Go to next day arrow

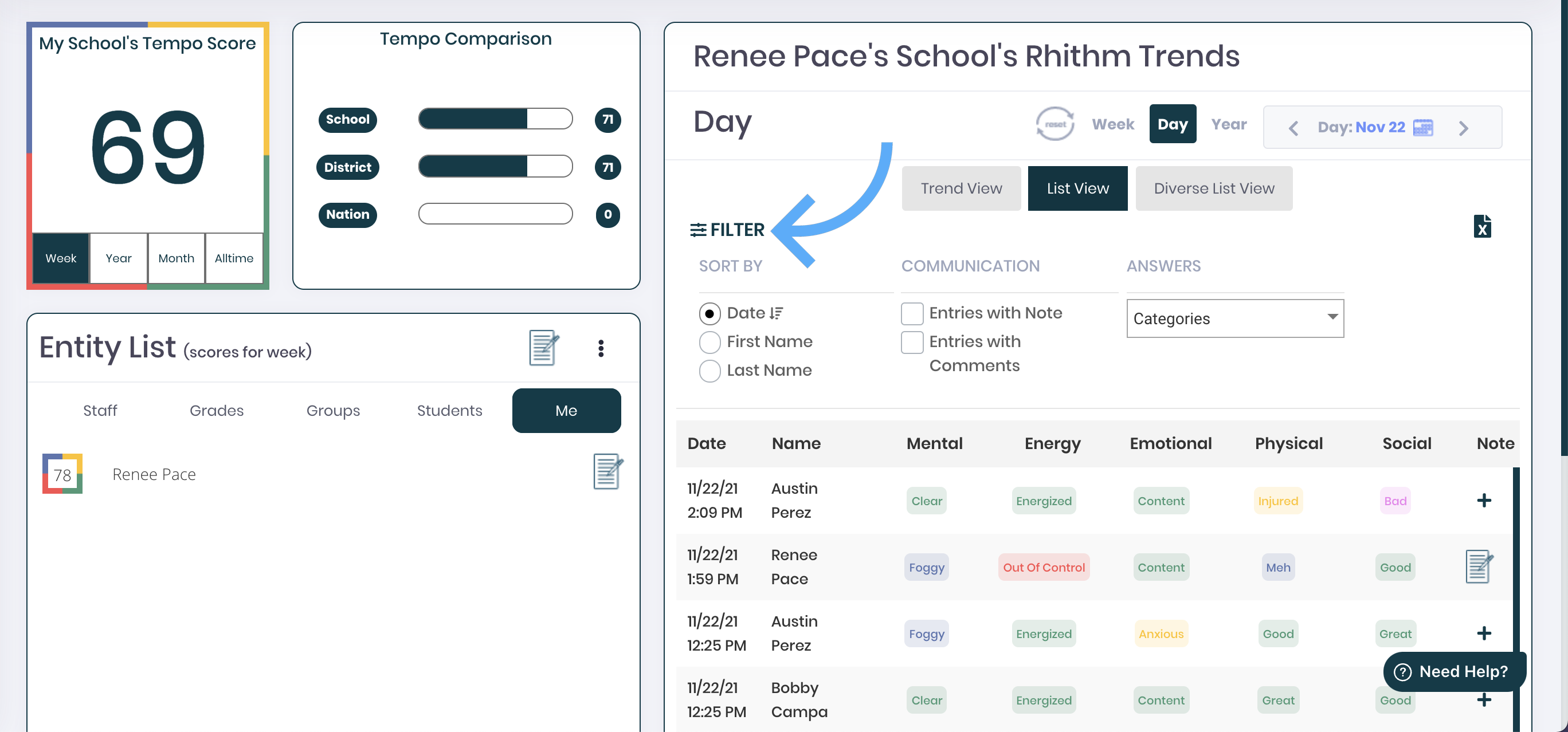(1463, 128)
